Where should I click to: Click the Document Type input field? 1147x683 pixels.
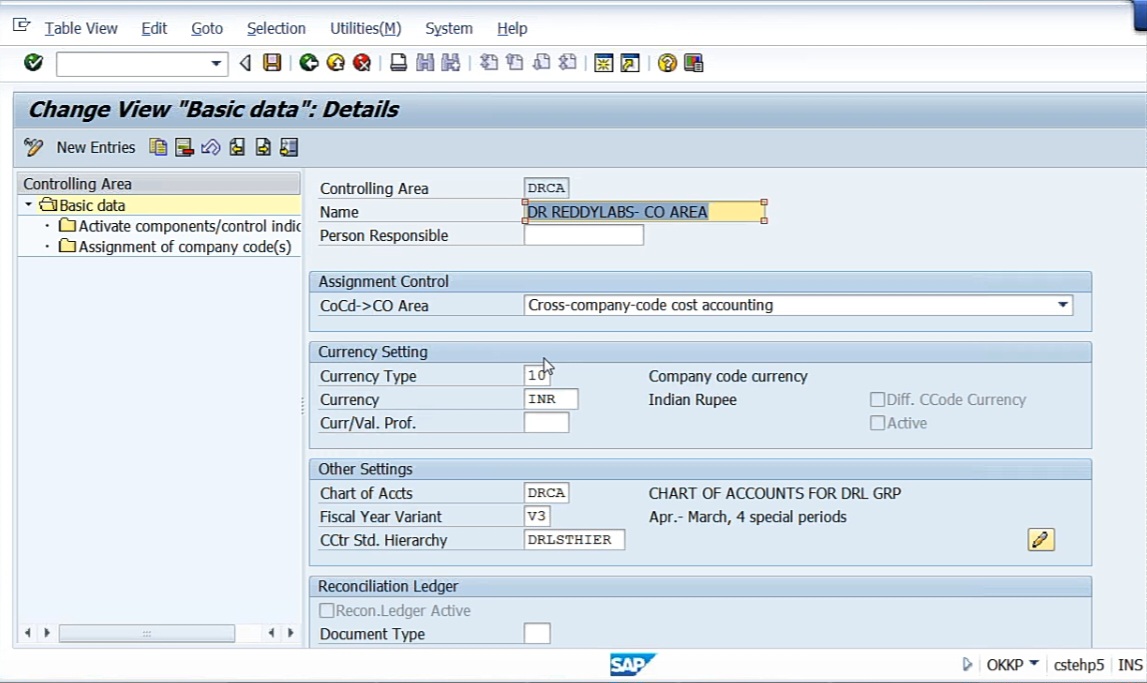coord(537,633)
